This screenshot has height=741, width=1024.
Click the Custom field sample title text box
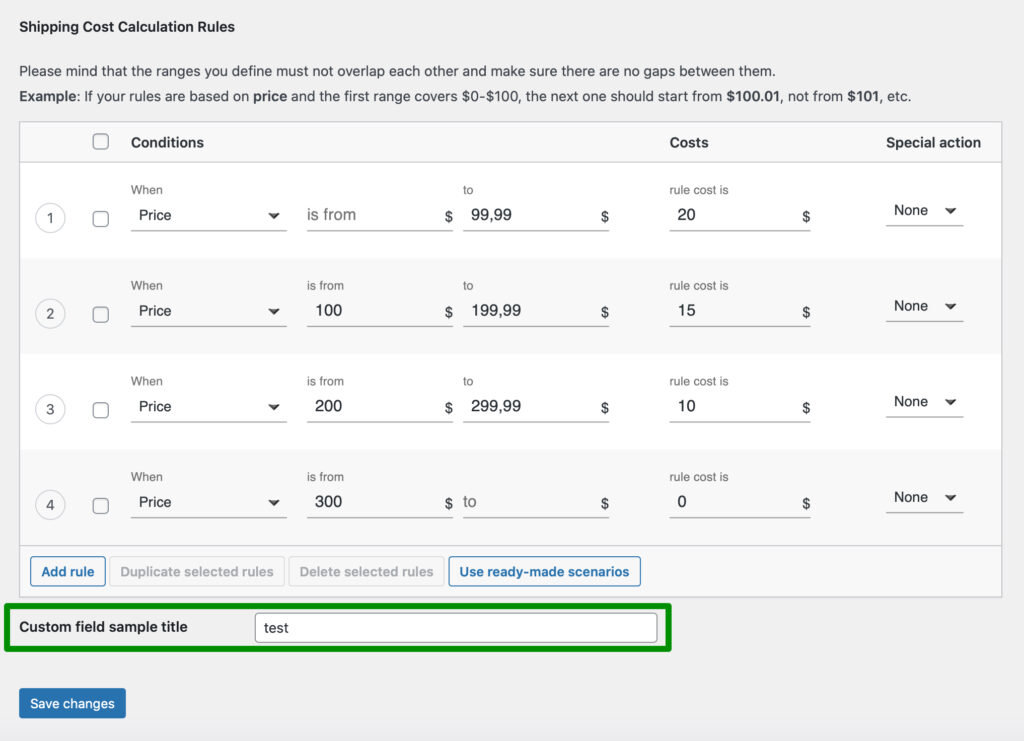coord(457,627)
